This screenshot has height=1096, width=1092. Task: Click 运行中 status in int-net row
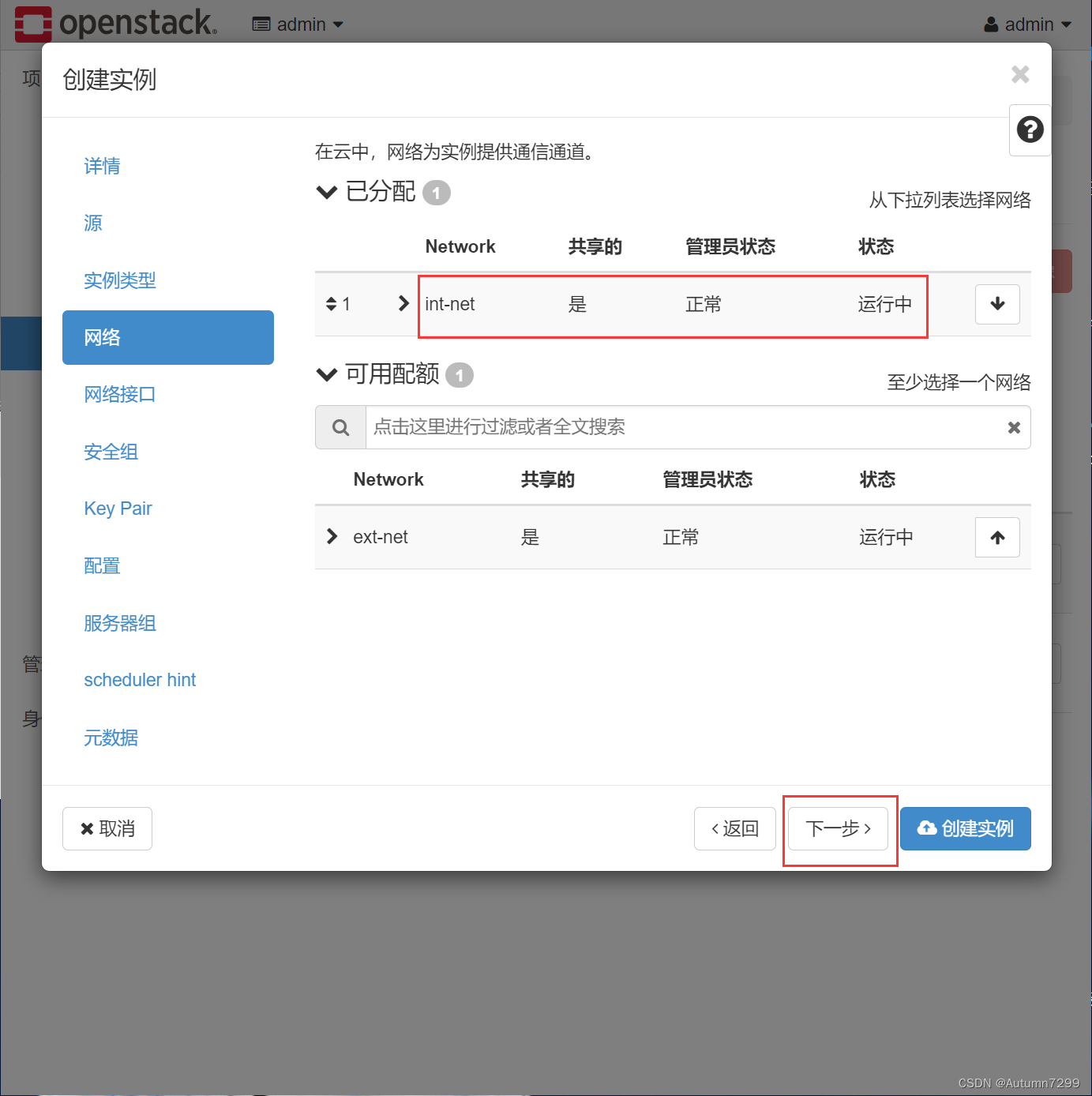click(885, 304)
